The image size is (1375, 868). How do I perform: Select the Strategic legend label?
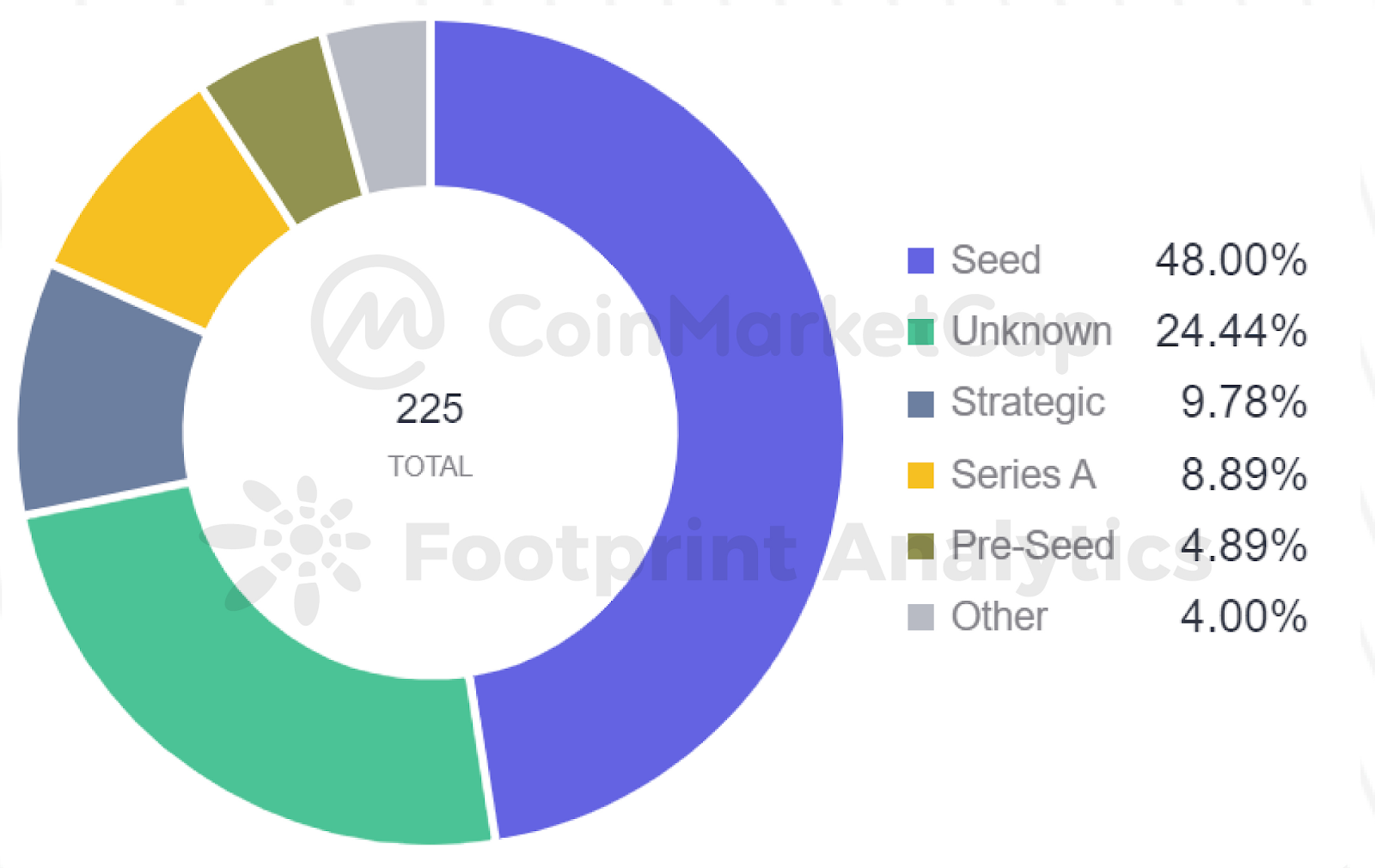[x=1028, y=403]
